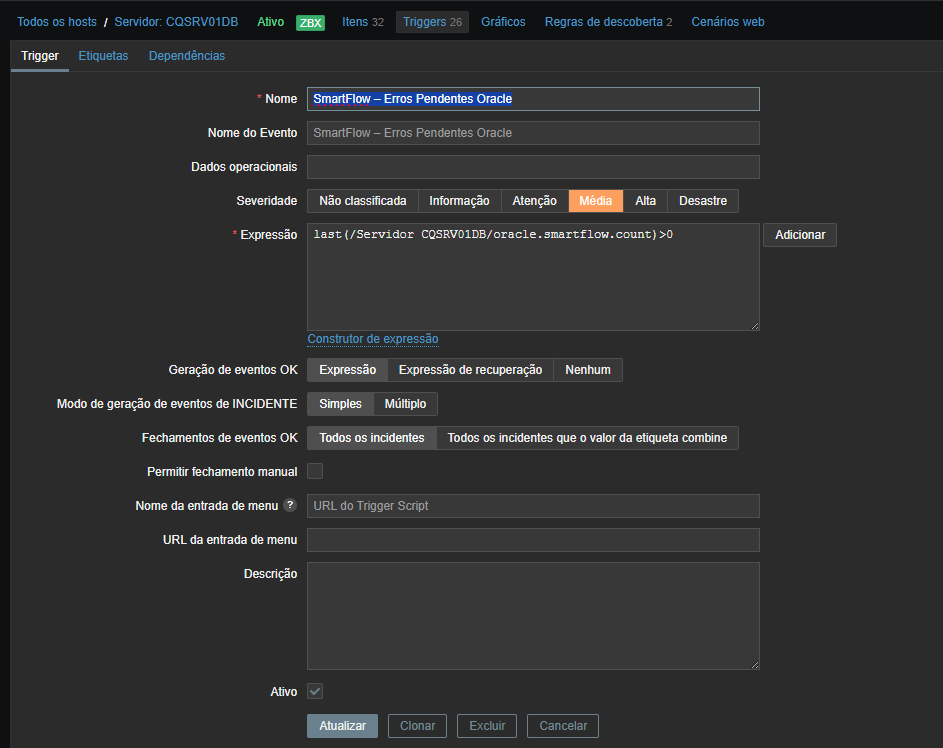Enable the Permitir fechamento manual checkbox

tap(315, 471)
